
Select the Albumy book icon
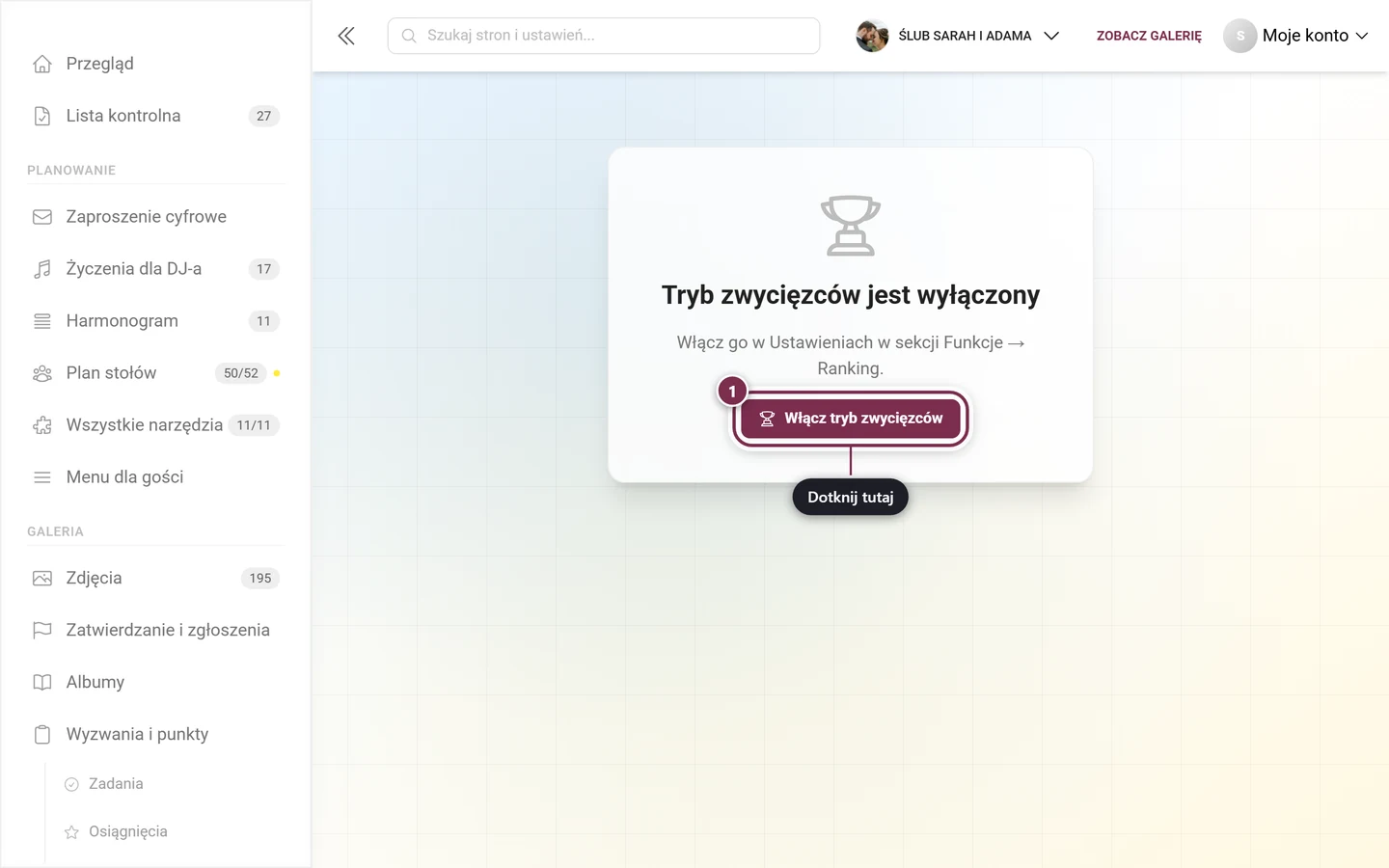[x=42, y=683]
